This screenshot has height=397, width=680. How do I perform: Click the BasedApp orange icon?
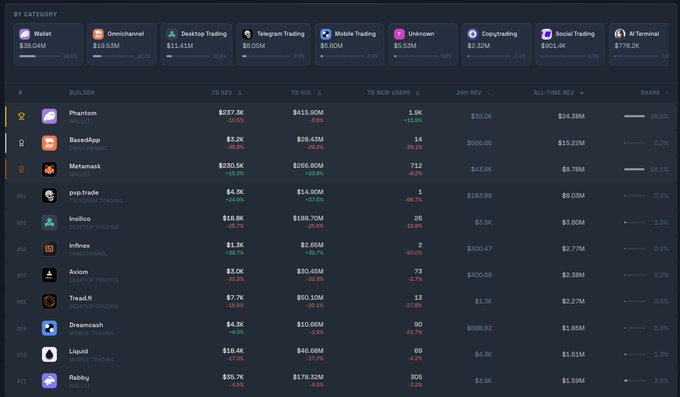[49, 143]
